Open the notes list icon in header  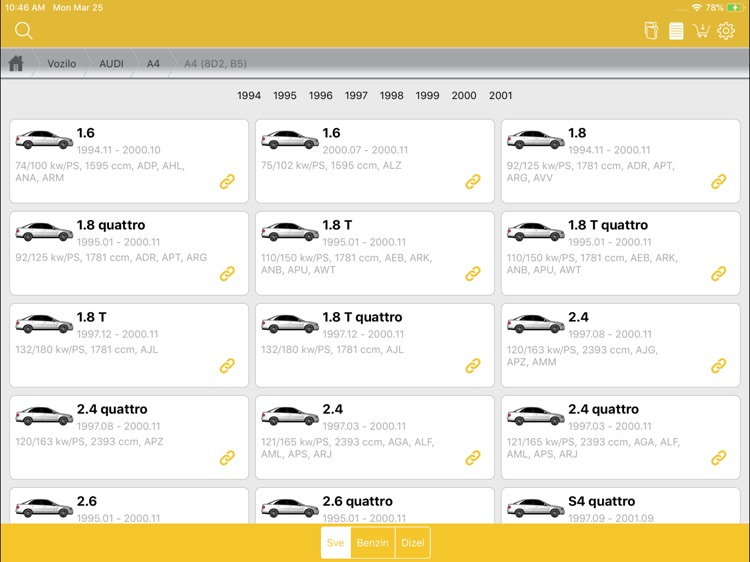pos(676,31)
